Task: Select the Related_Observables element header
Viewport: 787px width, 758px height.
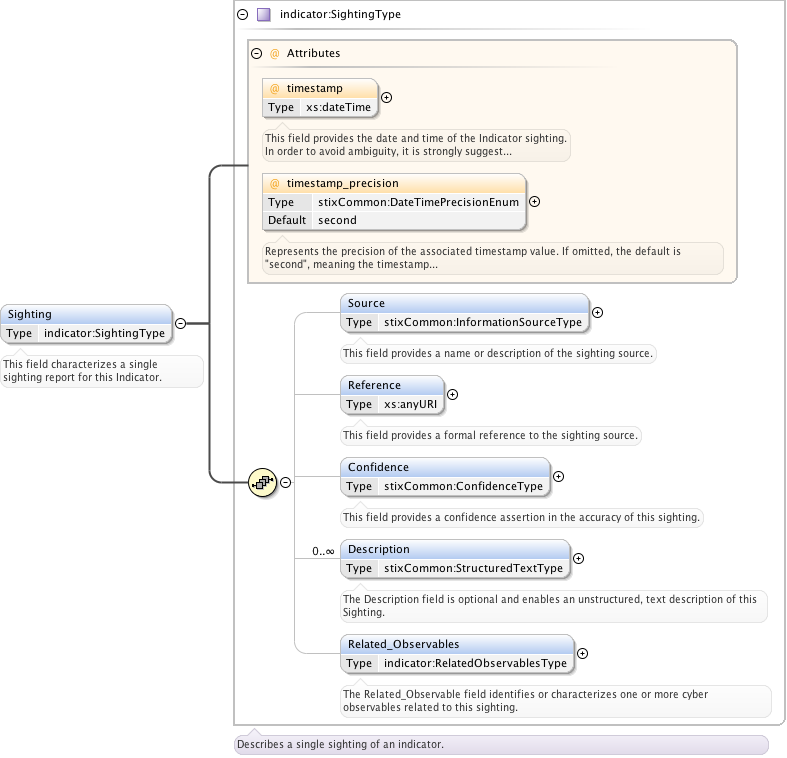Action: pyautogui.click(x=457, y=644)
